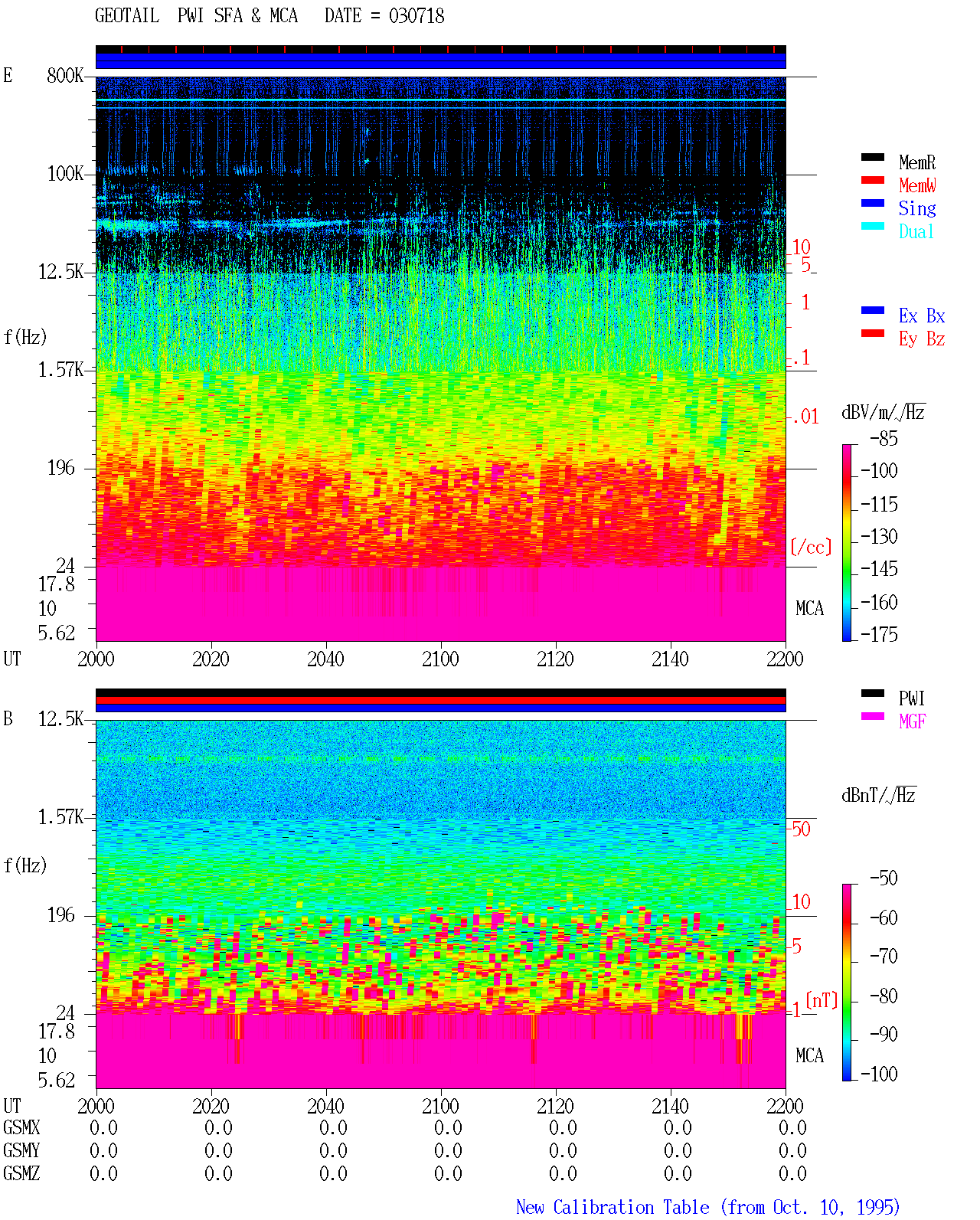Click the 2140 time label under B panel

[x=671, y=1106]
